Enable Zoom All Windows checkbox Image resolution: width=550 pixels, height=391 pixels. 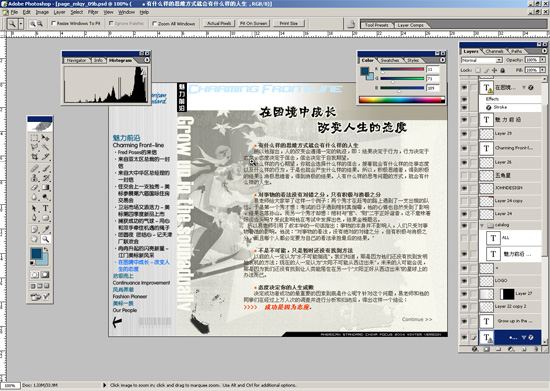[154, 23]
